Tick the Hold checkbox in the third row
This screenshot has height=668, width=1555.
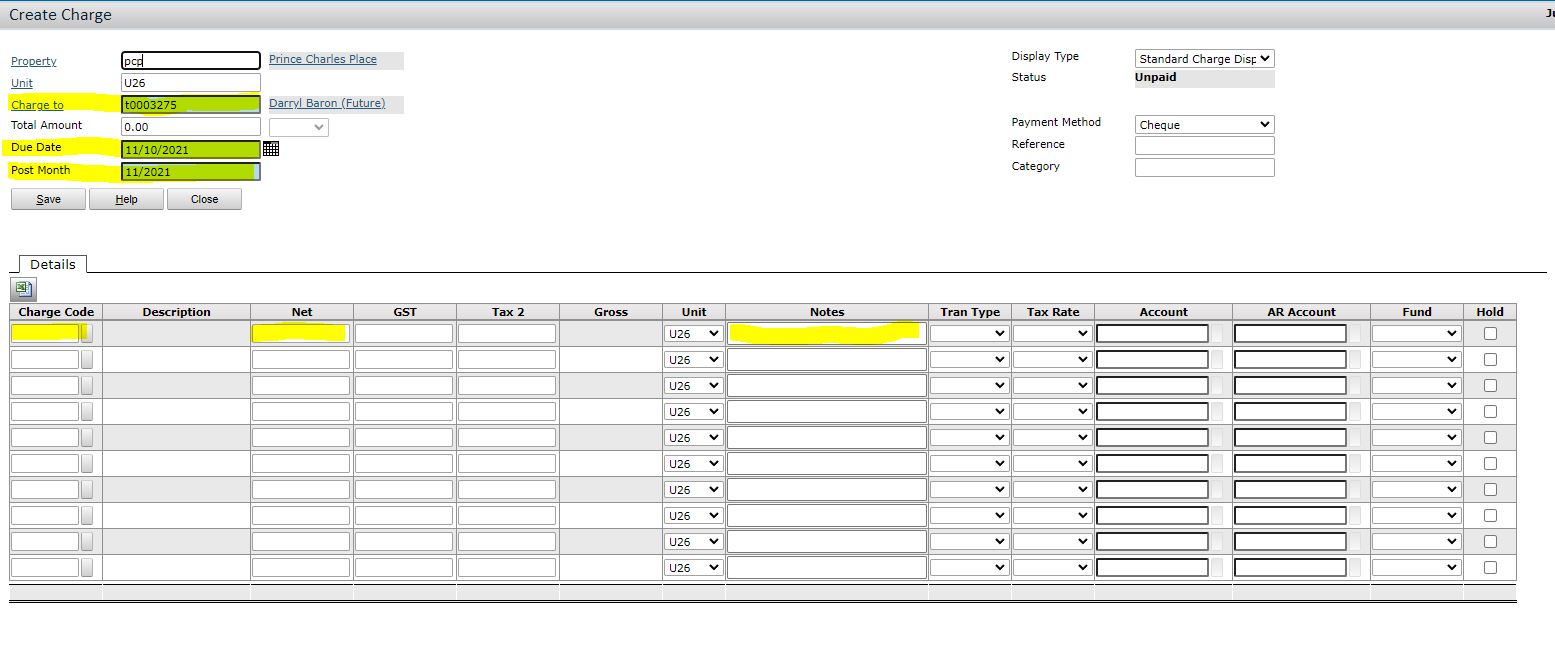click(1490, 386)
